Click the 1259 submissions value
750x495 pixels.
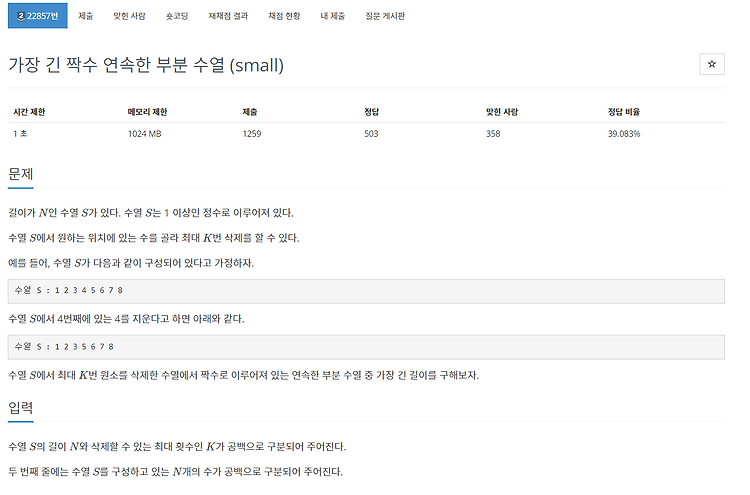252,134
